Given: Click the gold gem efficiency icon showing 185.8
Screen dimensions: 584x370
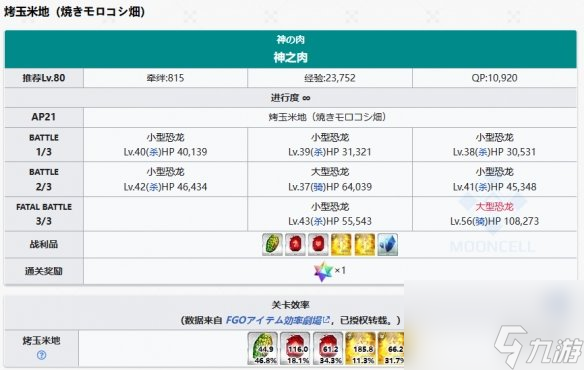Looking at the screenshot, I should pyautogui.click(x=361, y=349).
